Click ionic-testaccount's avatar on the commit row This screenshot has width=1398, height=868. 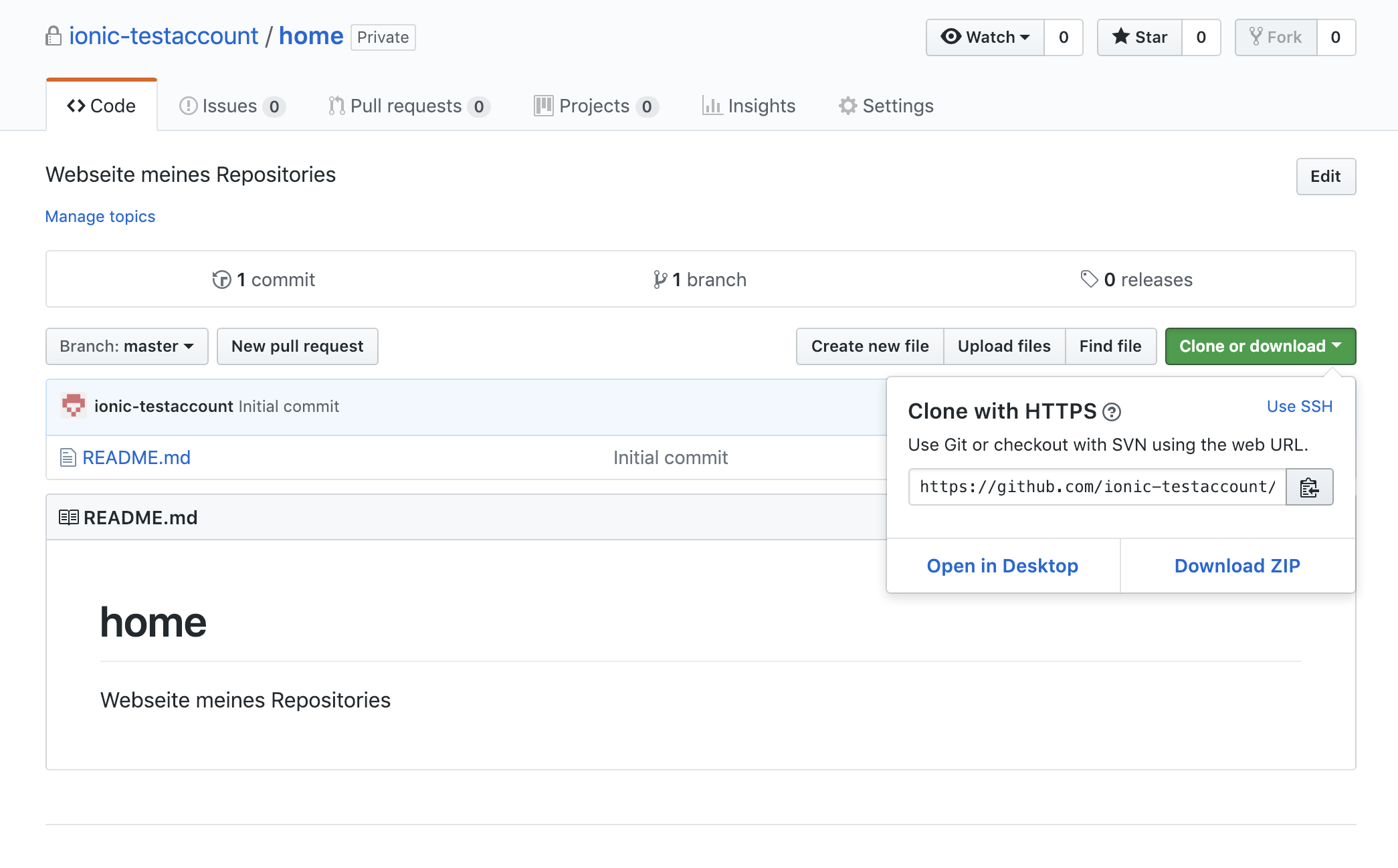[74, 405]
